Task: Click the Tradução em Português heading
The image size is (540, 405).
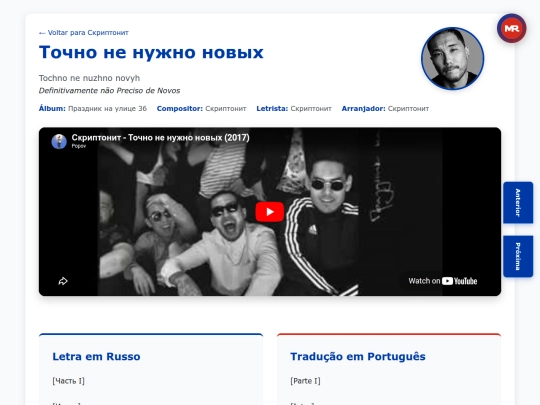Action: point(358,356)
